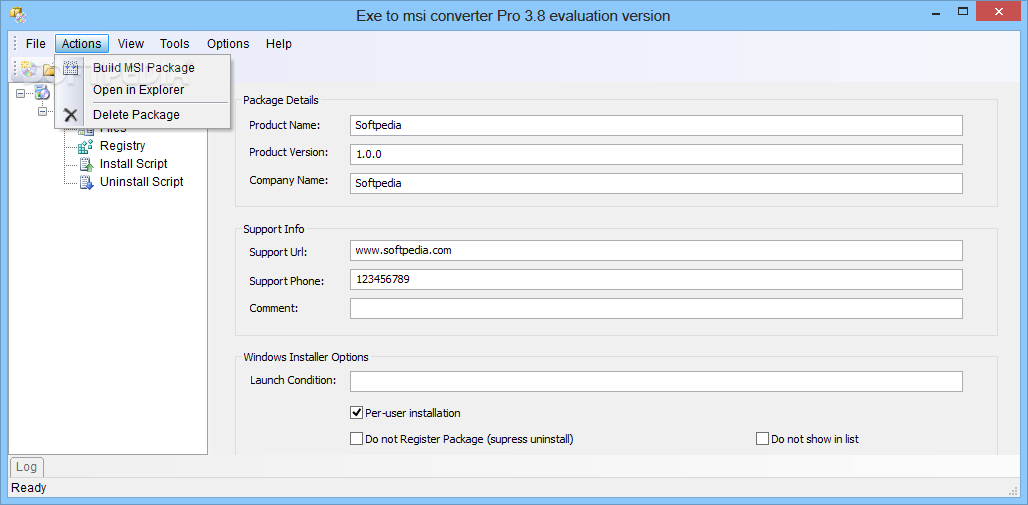
Task: Click the Product Name field
Action: [x=656, y=125]
